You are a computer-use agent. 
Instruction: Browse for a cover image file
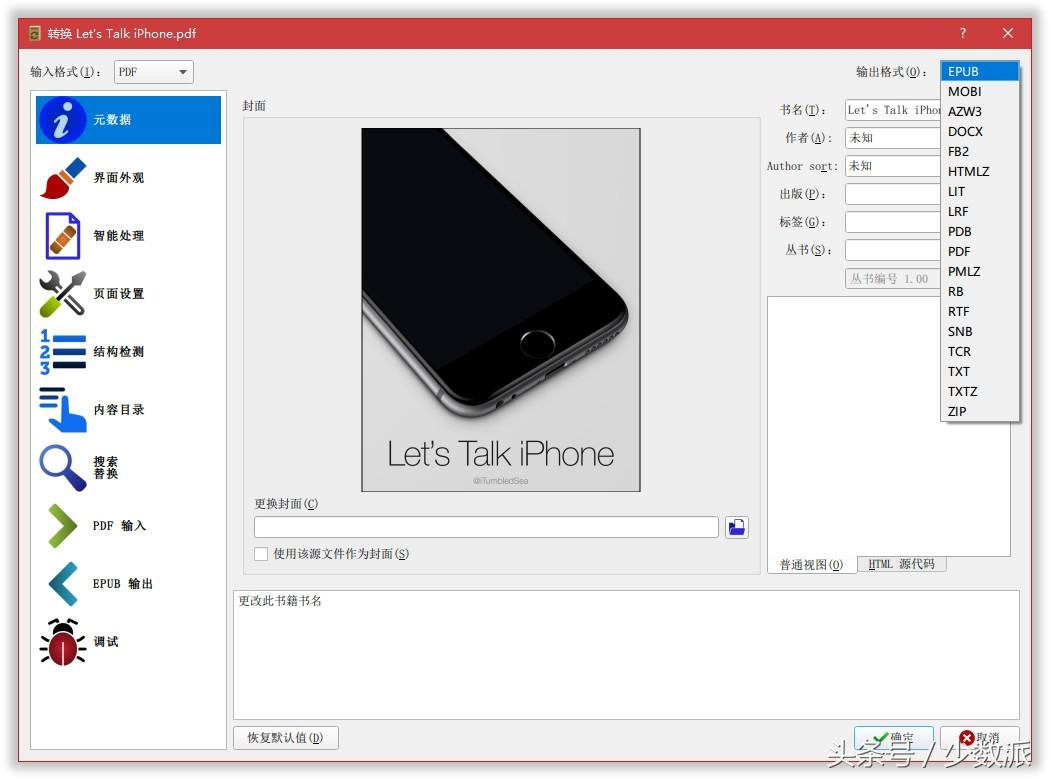point(737,528)
